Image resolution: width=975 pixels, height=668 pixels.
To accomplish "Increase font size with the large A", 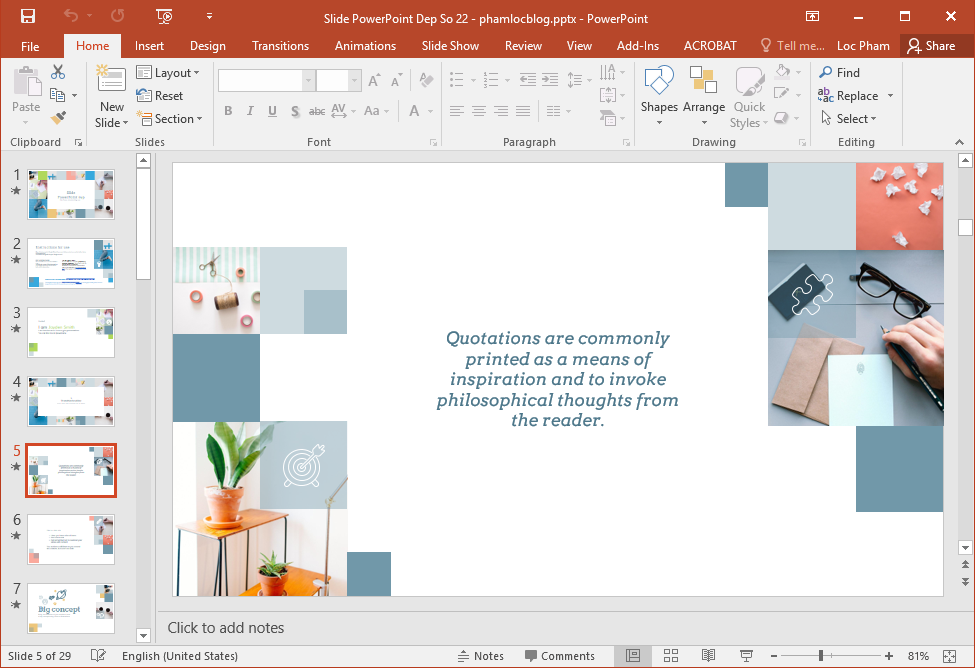I will 374,80.
